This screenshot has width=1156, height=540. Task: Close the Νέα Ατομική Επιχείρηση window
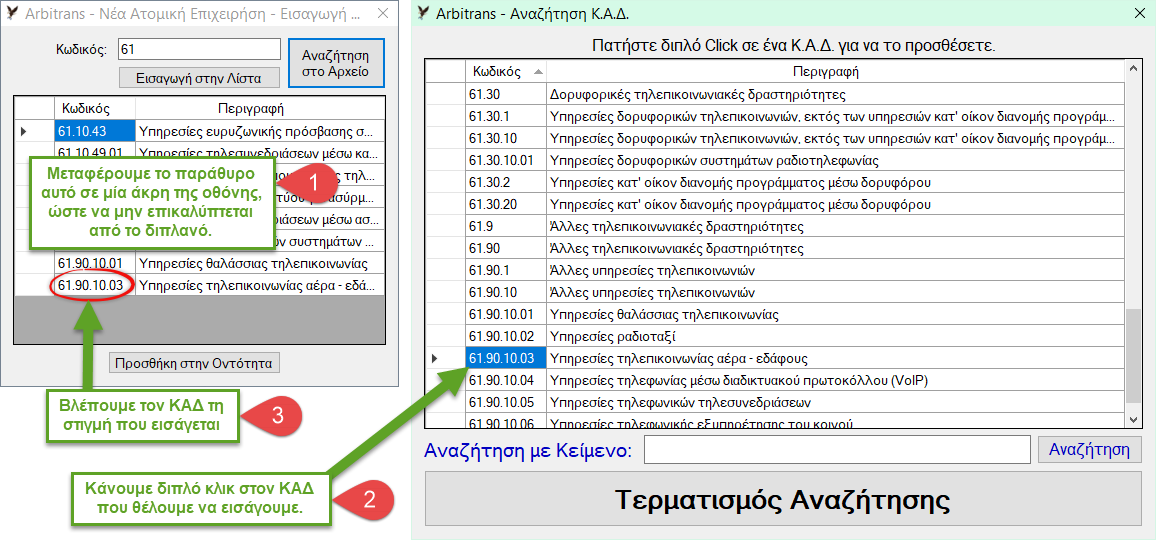(382, 13)
